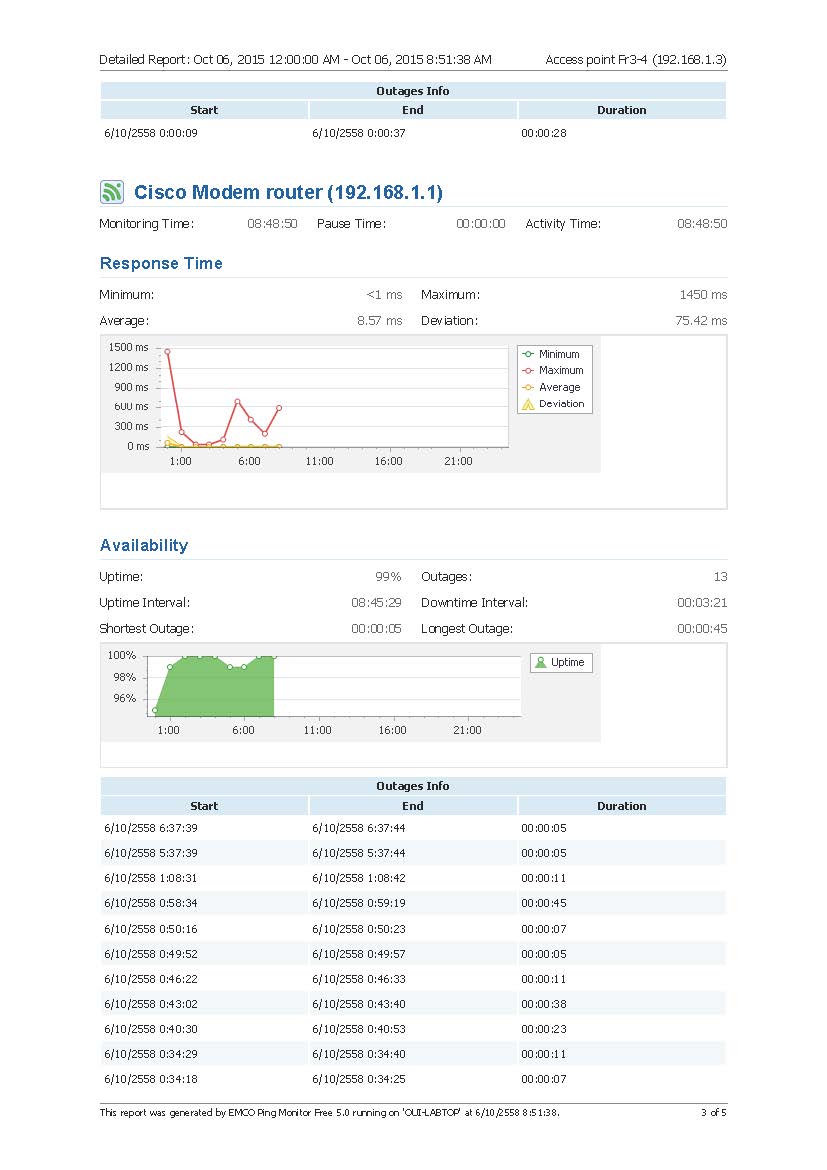
Task: Click the Minimum legend marker
Action: (528, 354)
